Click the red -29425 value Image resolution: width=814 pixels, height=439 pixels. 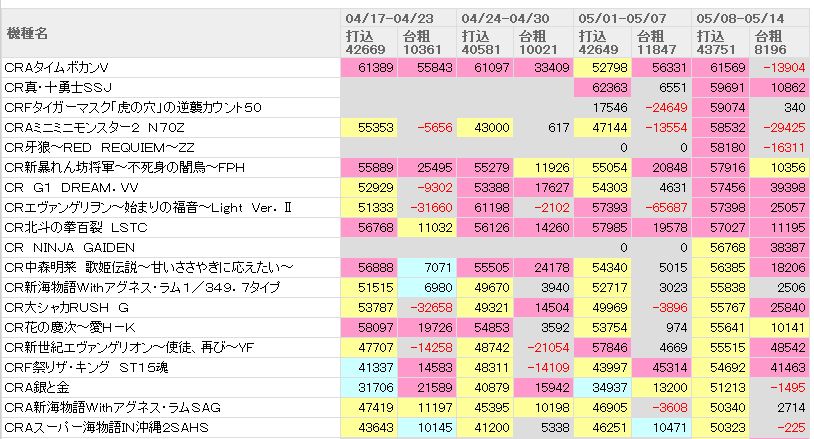pos(780,128)
